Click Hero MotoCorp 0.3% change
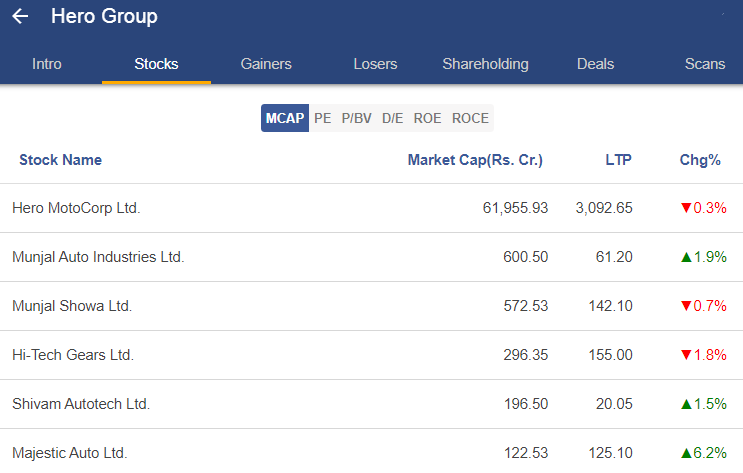 (x=703, y=208)
